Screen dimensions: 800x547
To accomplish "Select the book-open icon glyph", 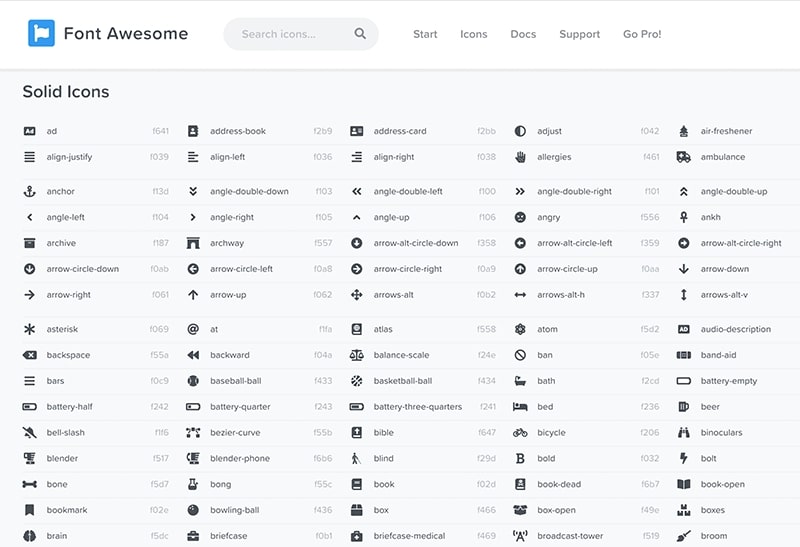I will [684, 484].
